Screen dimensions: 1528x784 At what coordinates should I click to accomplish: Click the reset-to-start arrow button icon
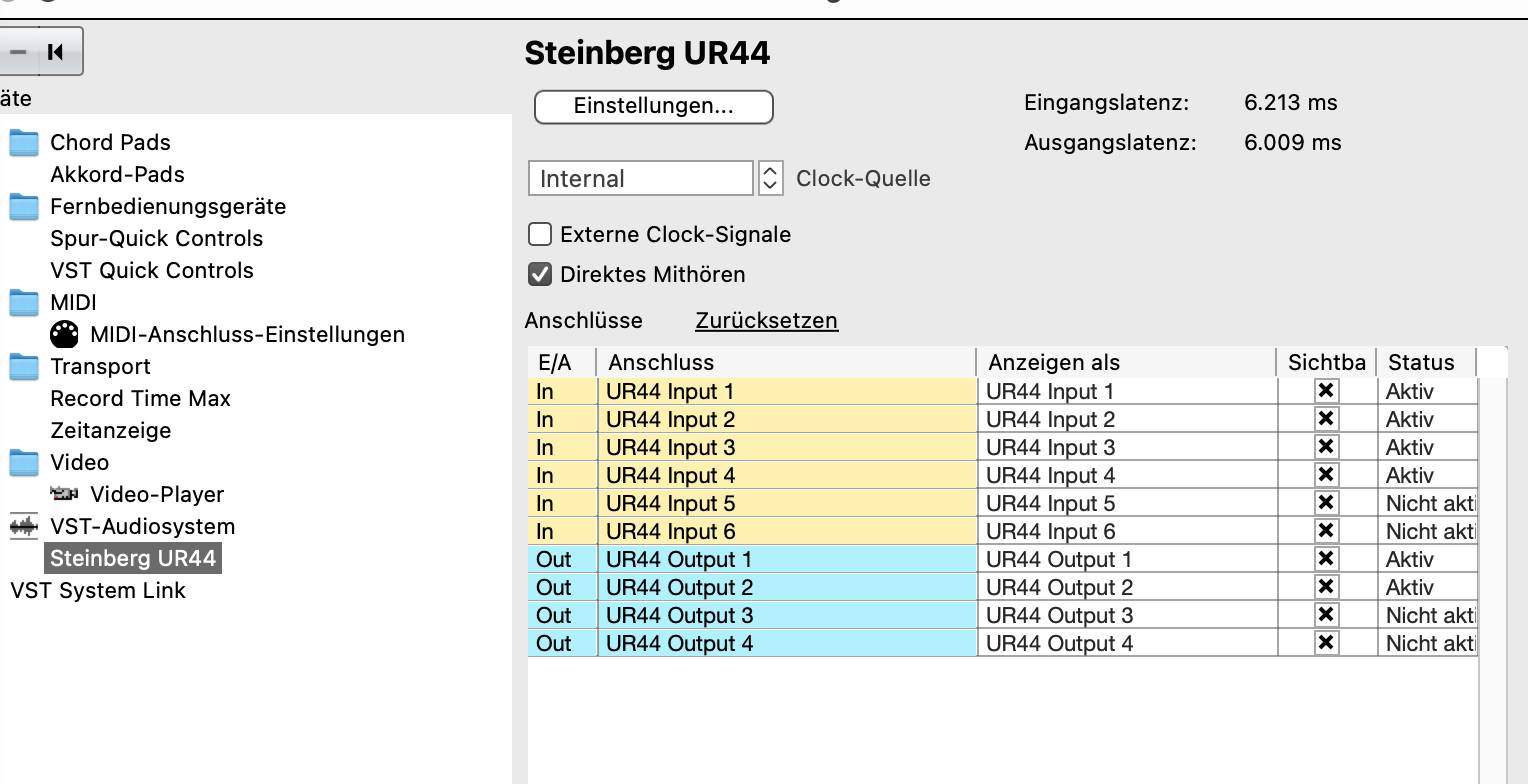tap(57, 52)
